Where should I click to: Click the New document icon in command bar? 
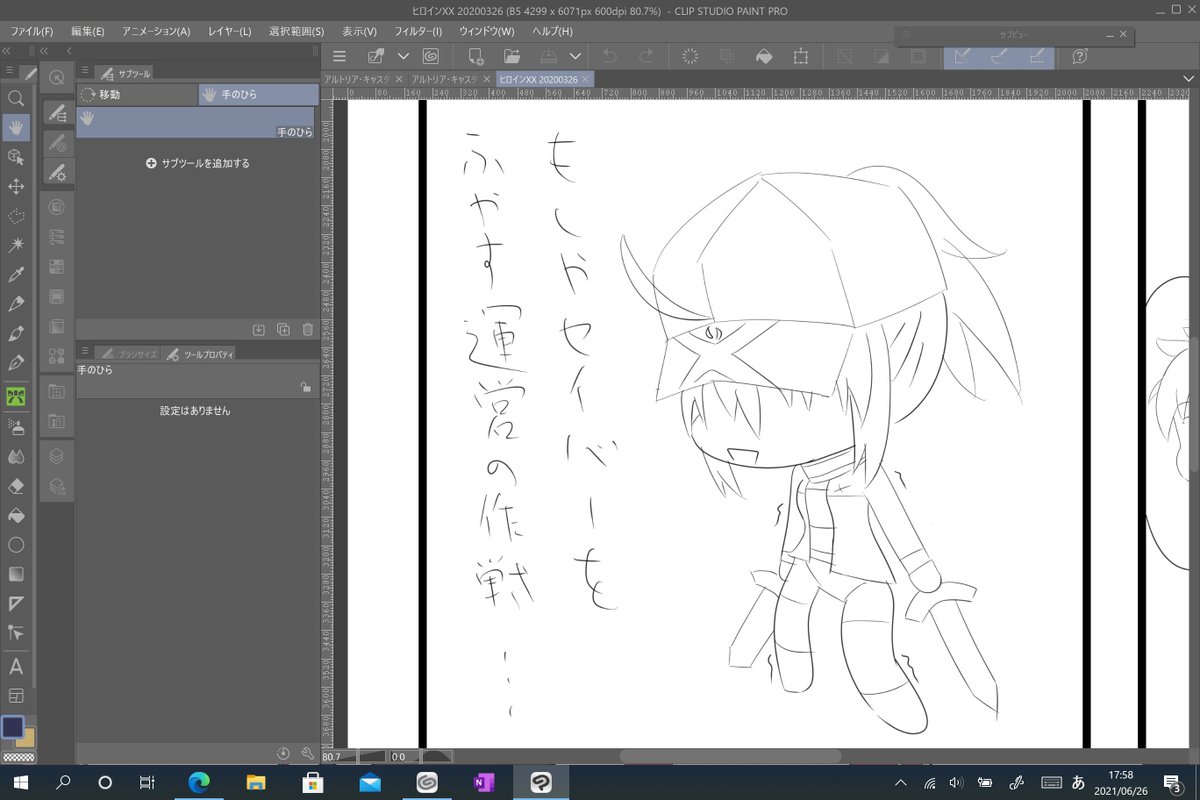click(x=476, y=56)
